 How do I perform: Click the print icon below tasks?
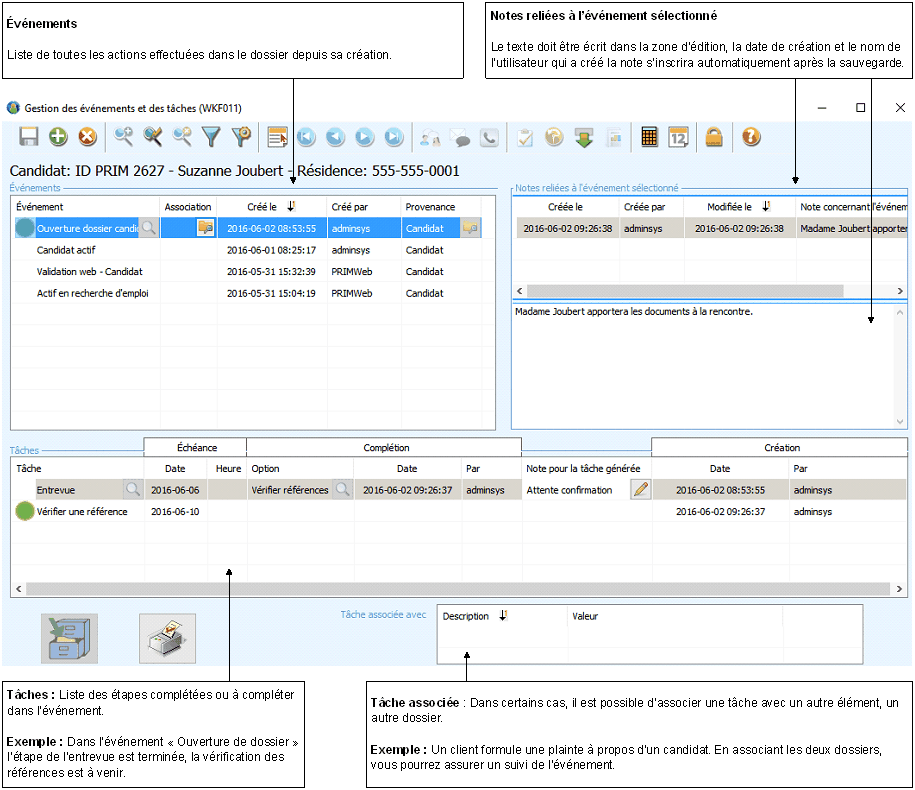pos(167,639)
